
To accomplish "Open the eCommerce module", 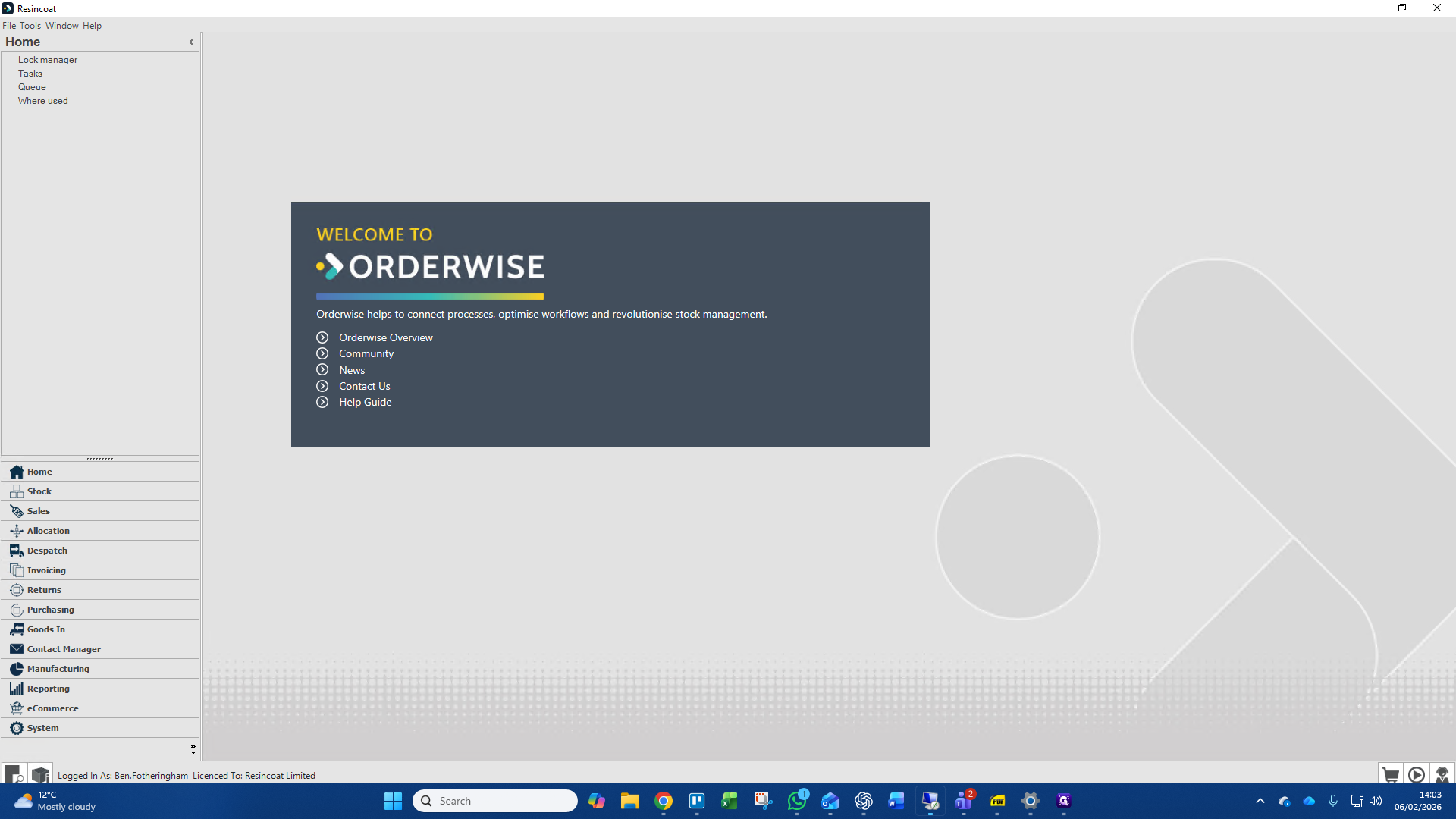I will (x=52, y=708).
